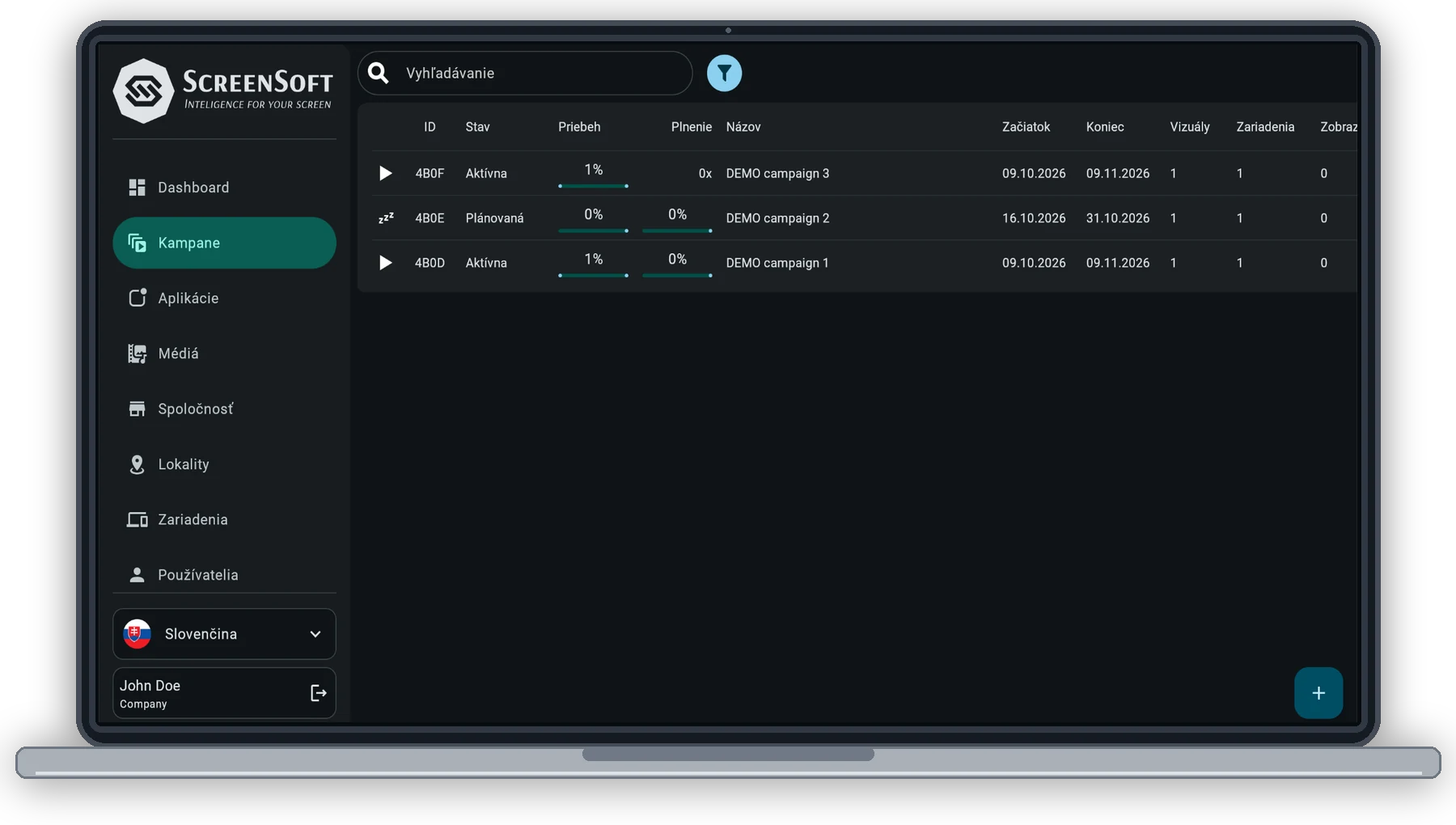Open the filter funnel button
The height and width of the screenshot is (825, 1456).
point(724,73)
